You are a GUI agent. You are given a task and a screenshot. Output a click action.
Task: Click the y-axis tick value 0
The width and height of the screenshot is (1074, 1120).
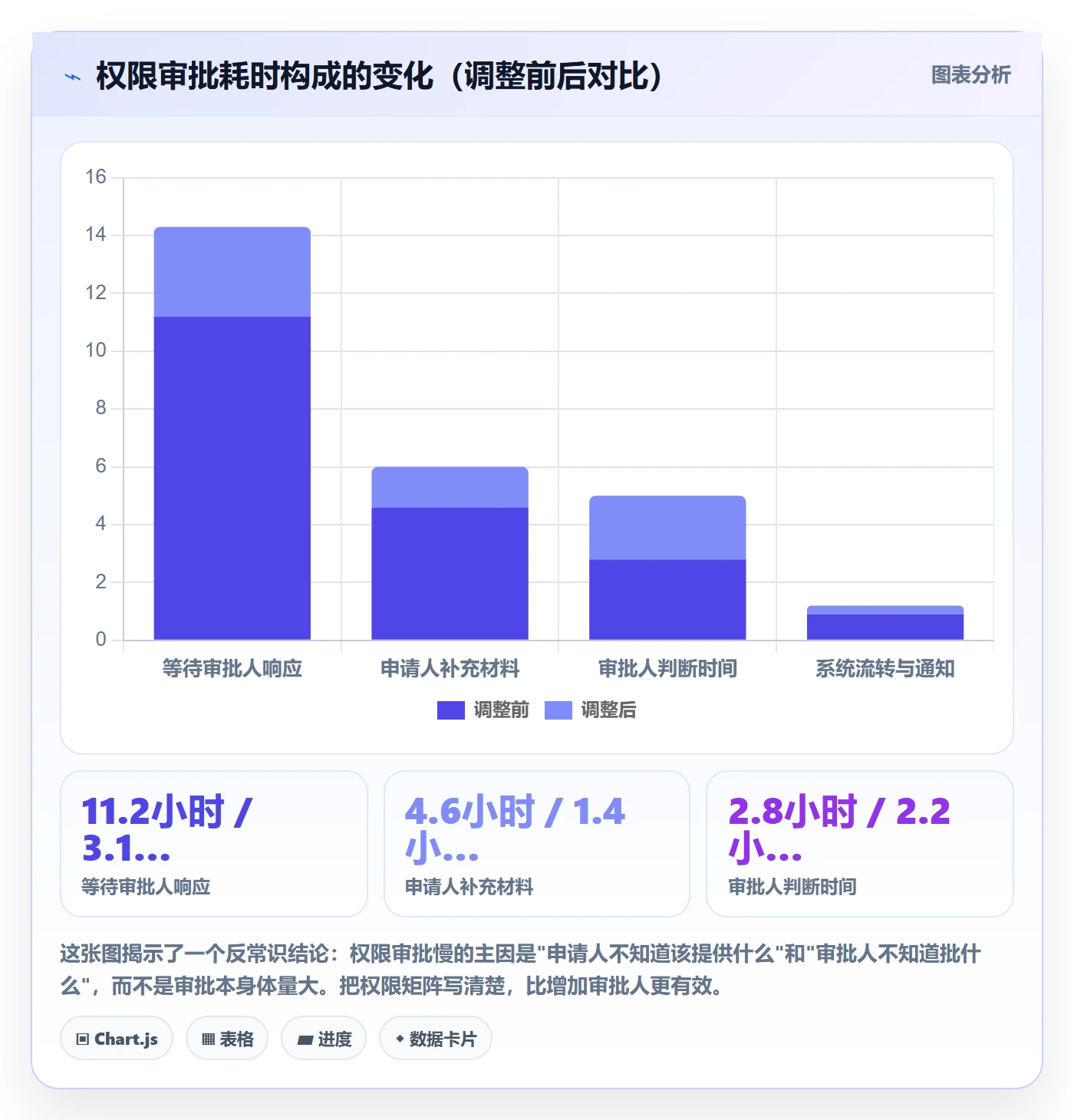(100, 640)
